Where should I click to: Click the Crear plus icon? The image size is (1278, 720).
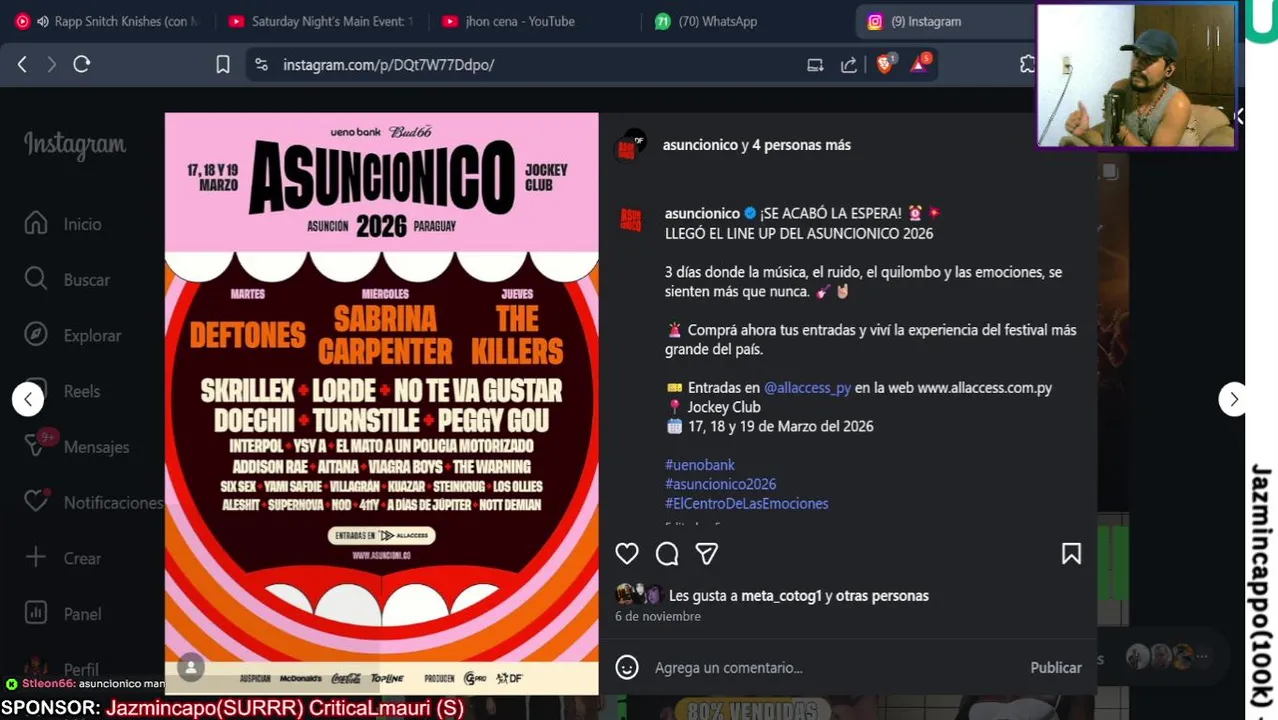pyautogui.click(x=36, y=558)
